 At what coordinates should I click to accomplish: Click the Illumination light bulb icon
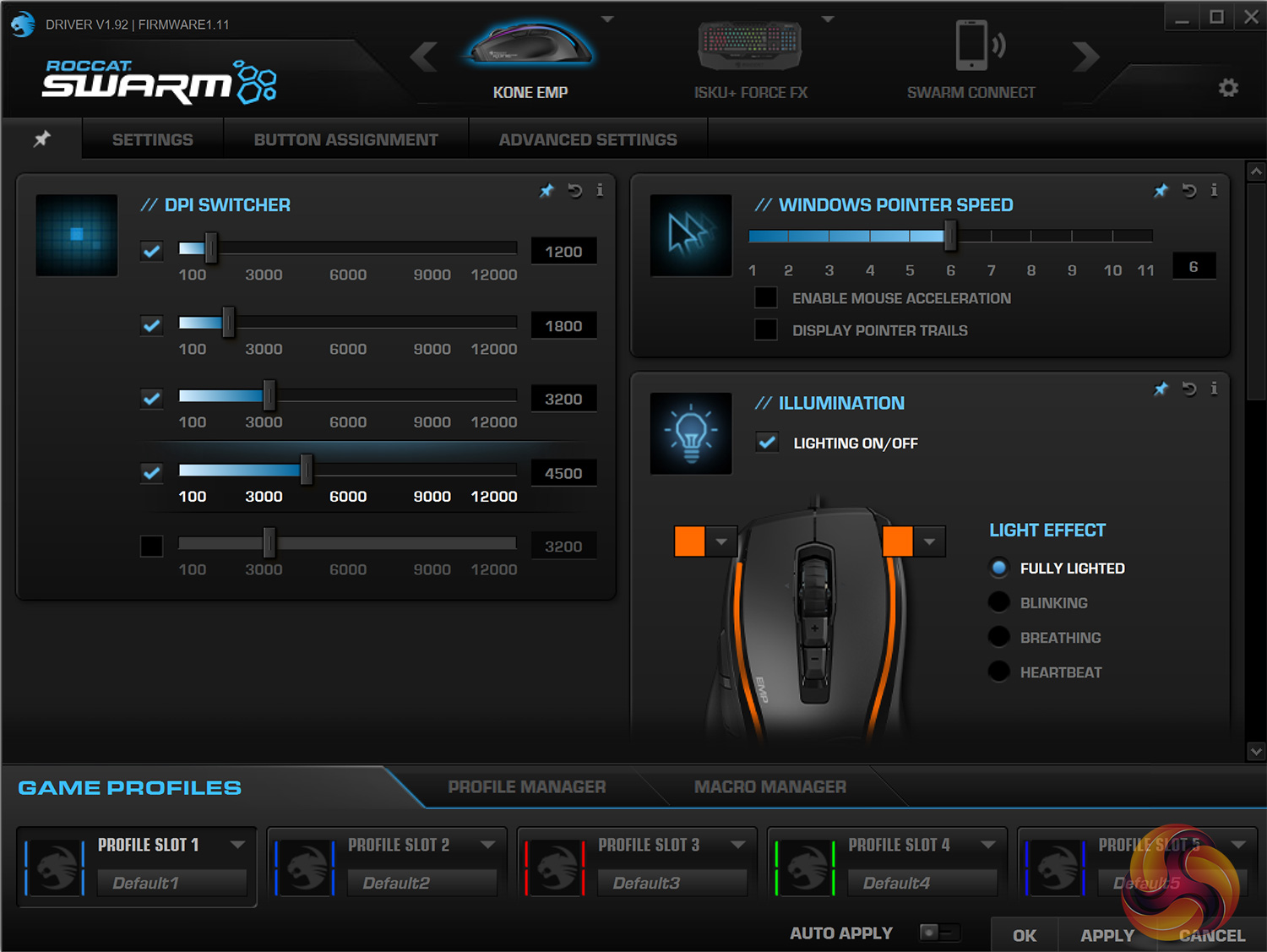click(691, 432)
